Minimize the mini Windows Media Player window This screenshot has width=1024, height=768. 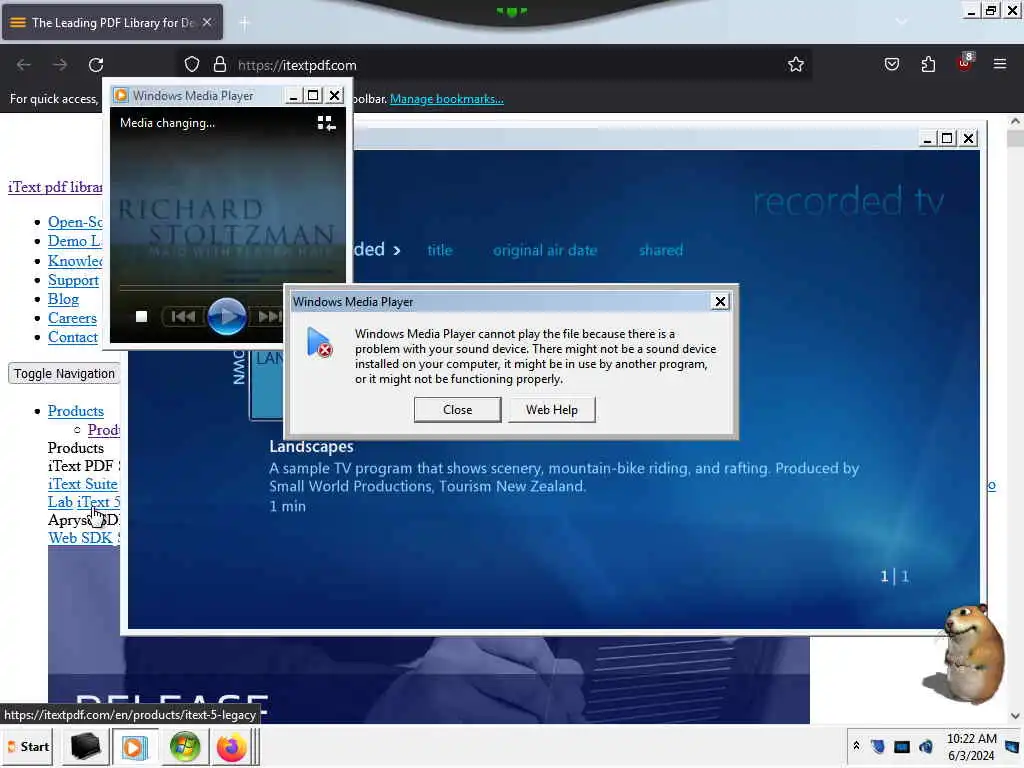point(293,96)
